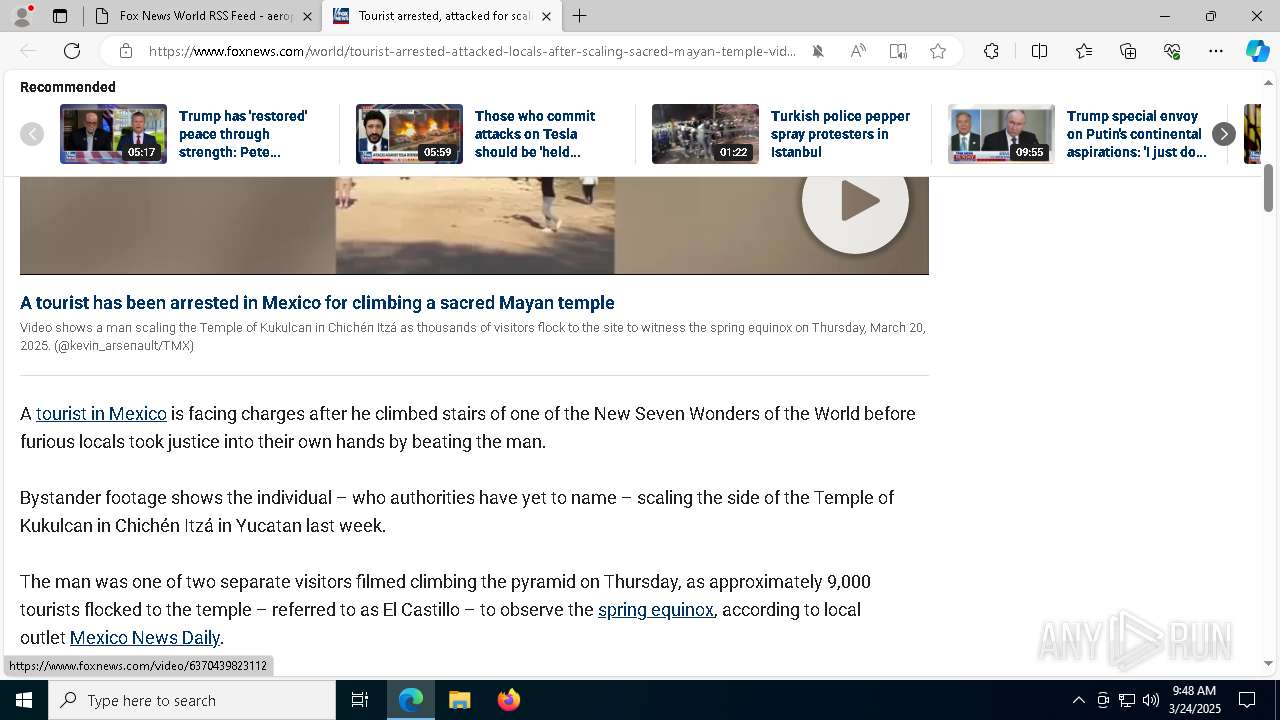The image size is (1280, 720).
Task: Open Collections icon
Action: pyautogui.click(x=1128, y=51)
